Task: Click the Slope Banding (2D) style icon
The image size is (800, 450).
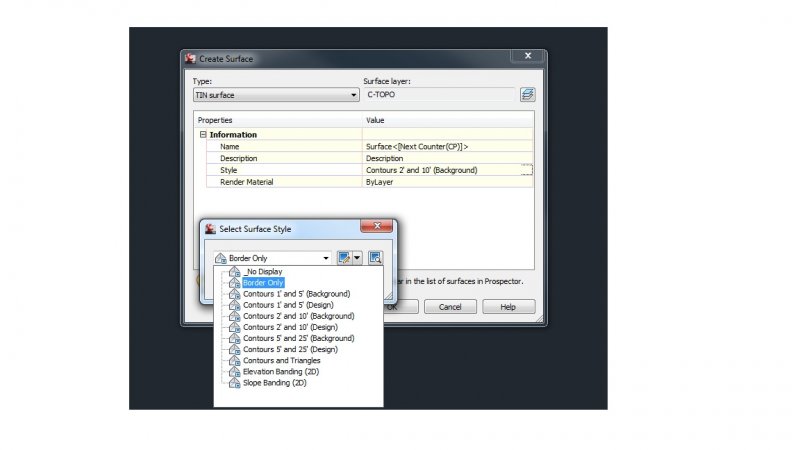Action: click(235, 383)
